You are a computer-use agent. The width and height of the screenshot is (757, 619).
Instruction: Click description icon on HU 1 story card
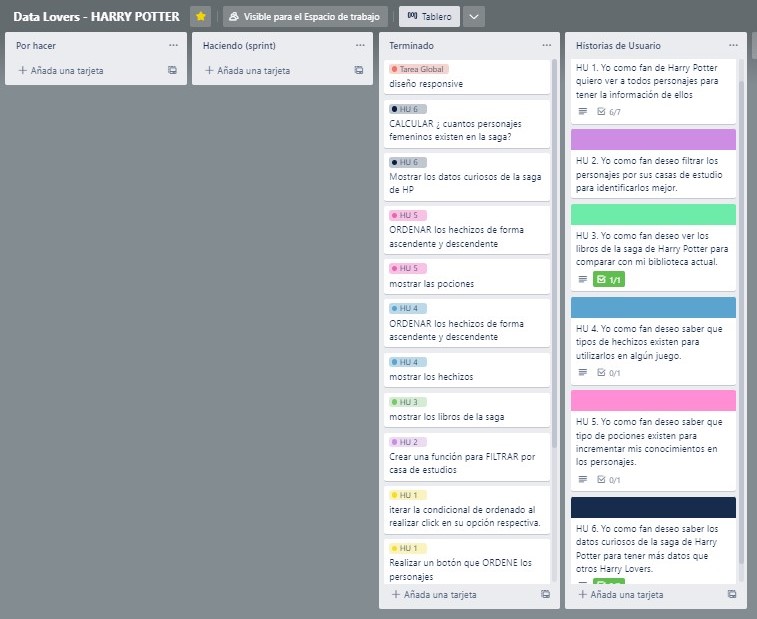click(x=583, y=112)
